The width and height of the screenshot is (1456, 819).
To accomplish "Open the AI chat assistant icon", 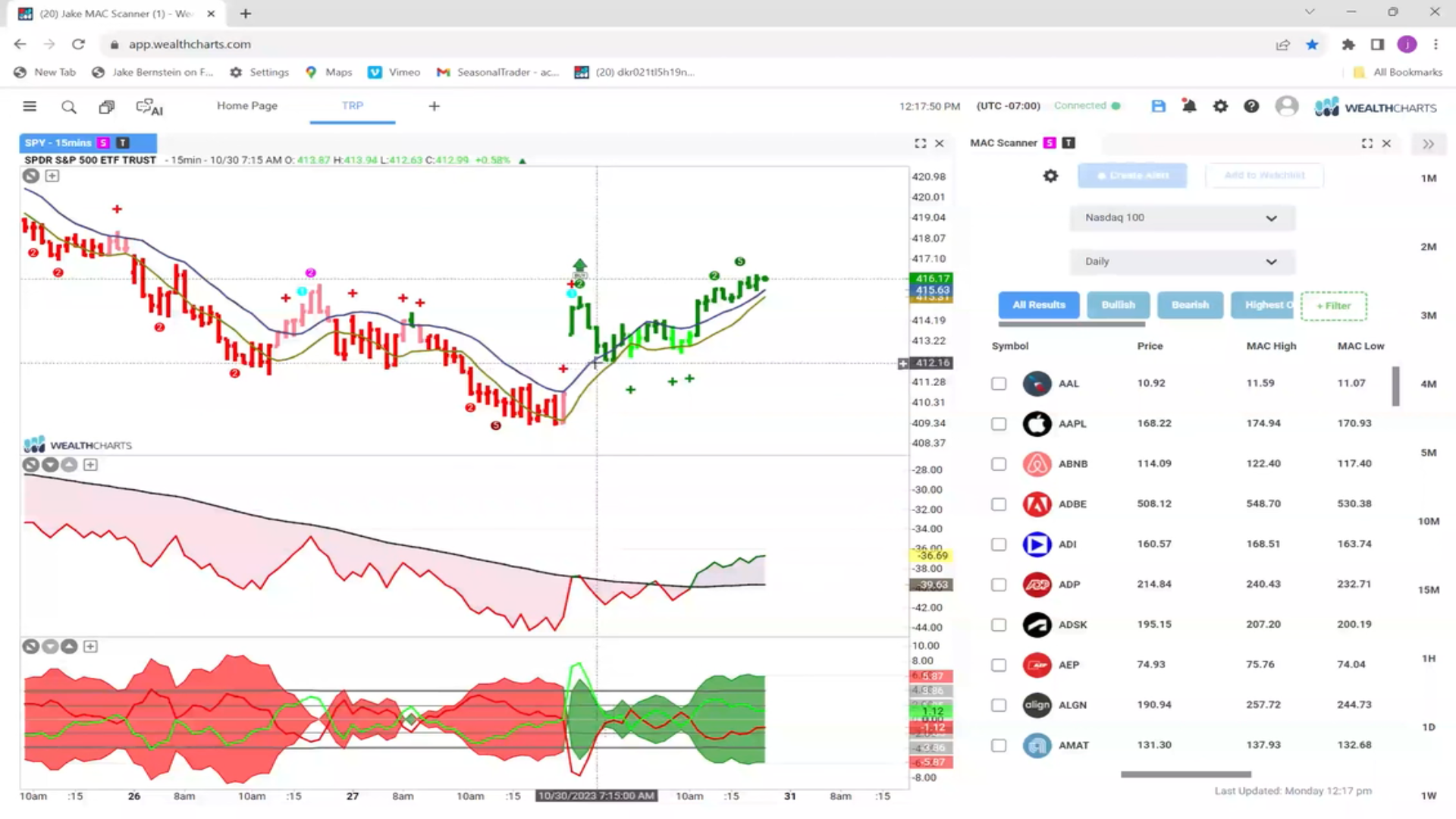I will click(x=149, y=107).
